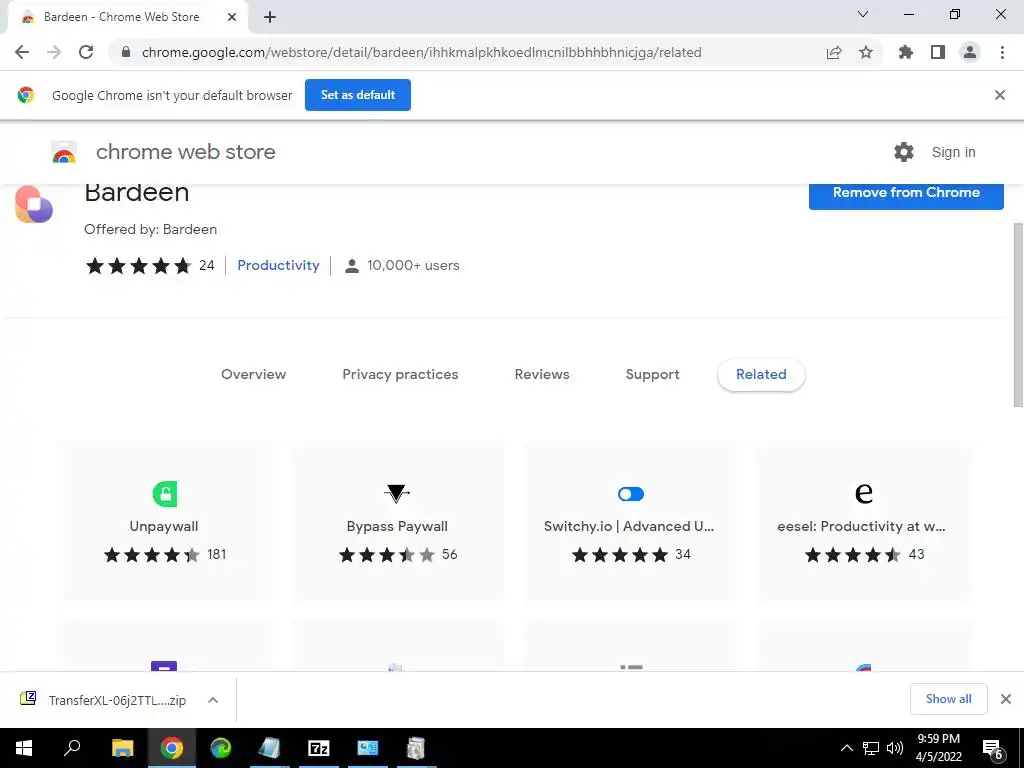Close the downloads bar
Image resolution: width=1024 pixels, height=768 pixels.
(1006, 699)
